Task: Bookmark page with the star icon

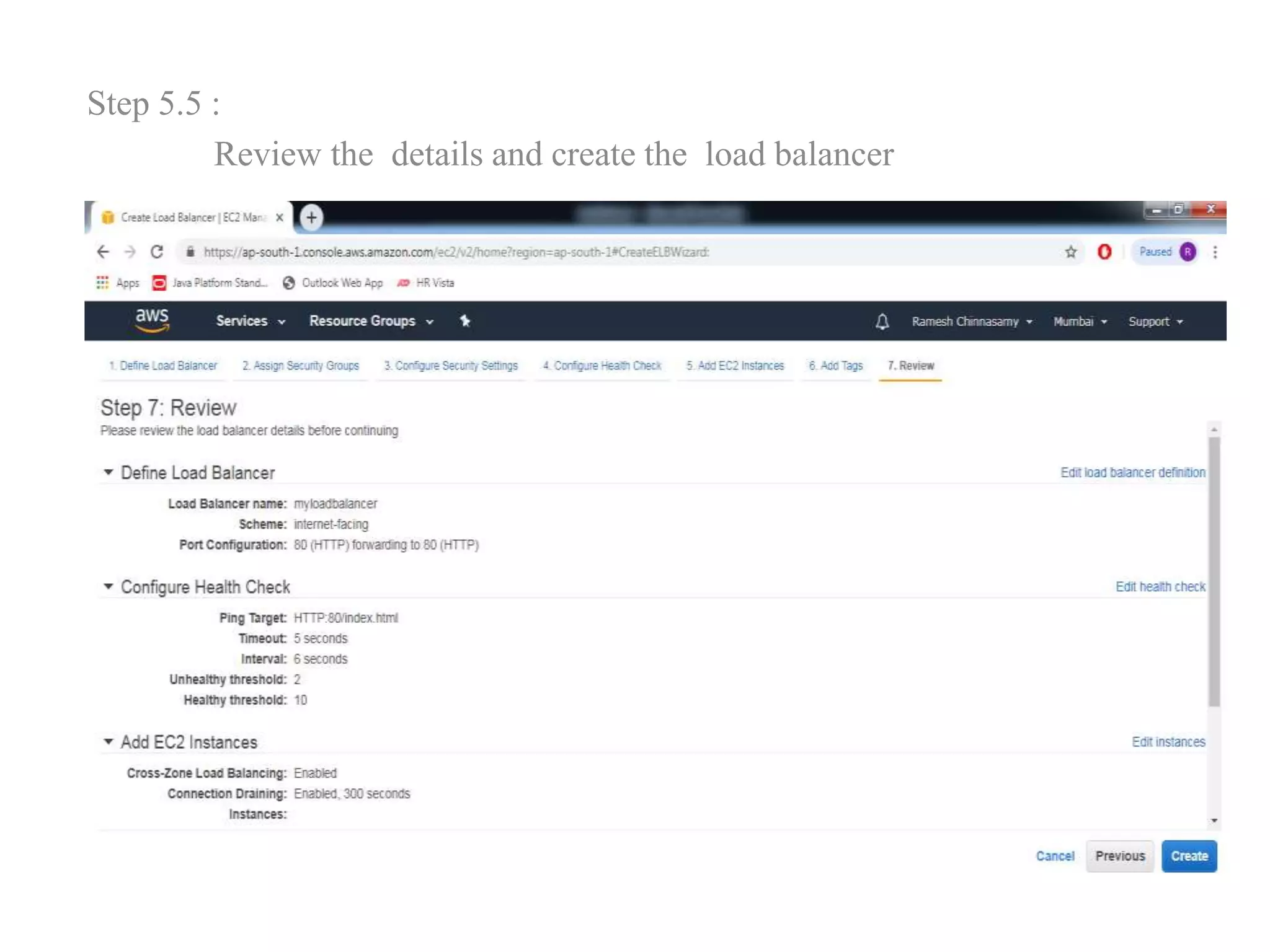Action: 1070,252
